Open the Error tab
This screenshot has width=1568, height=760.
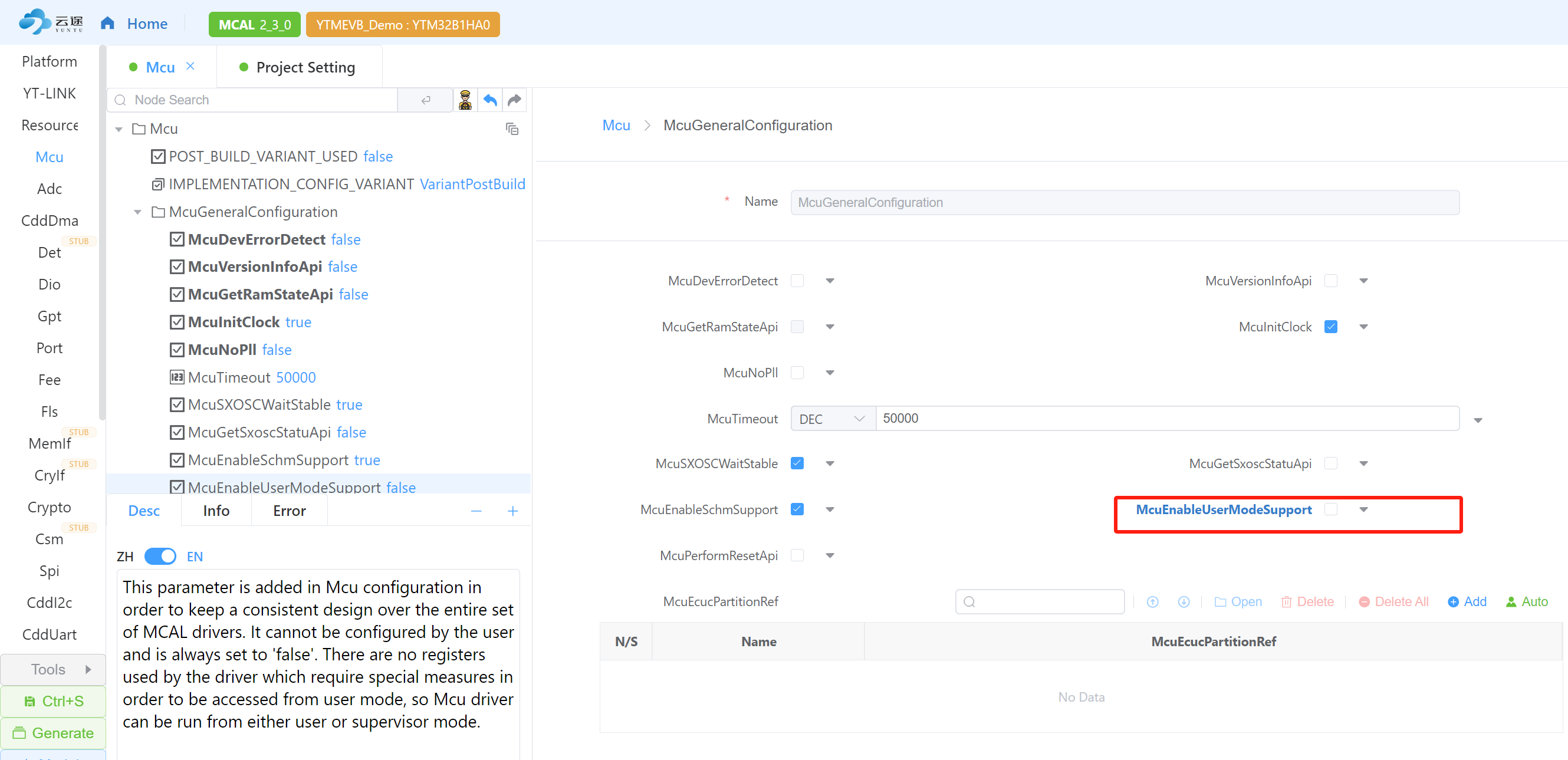[289, 511]
